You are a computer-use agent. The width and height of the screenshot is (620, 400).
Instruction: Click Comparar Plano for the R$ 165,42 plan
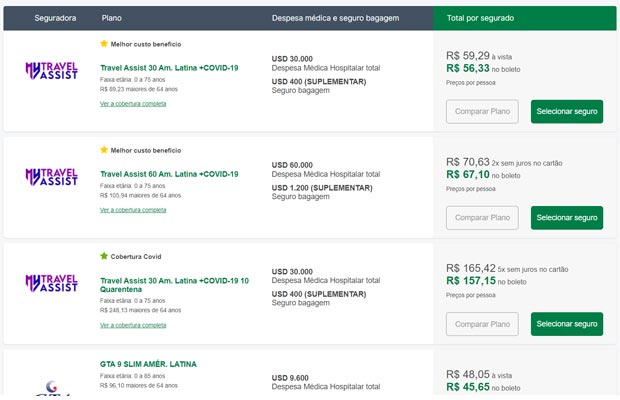tap(482, 324)
